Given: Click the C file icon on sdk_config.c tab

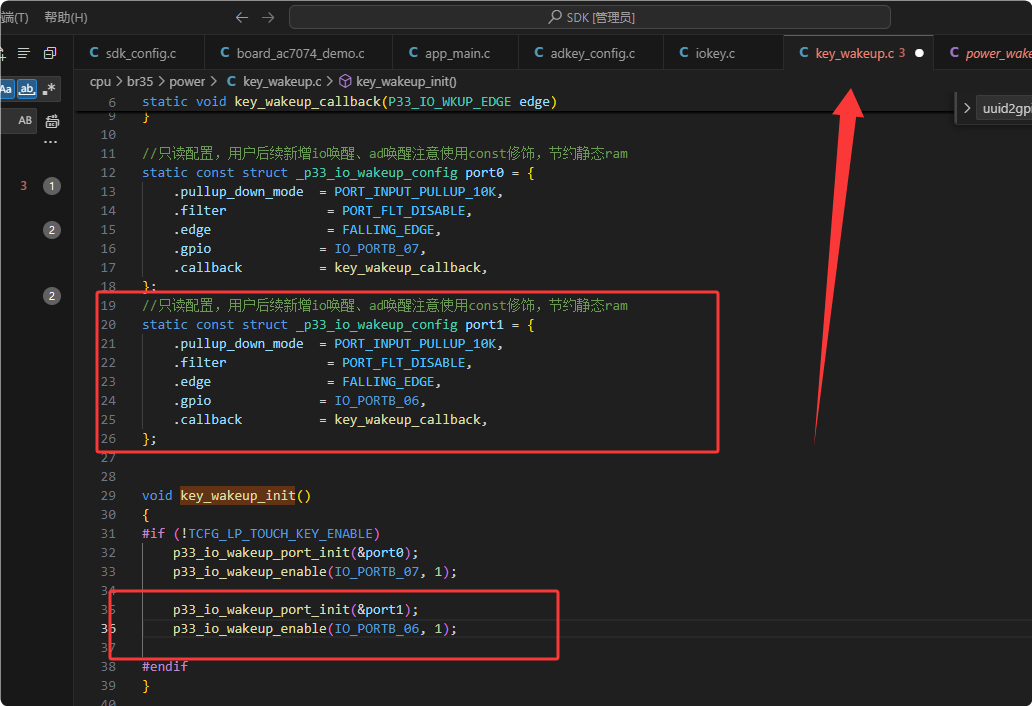Looking at the screenshot, I should [x=94, y=53].
